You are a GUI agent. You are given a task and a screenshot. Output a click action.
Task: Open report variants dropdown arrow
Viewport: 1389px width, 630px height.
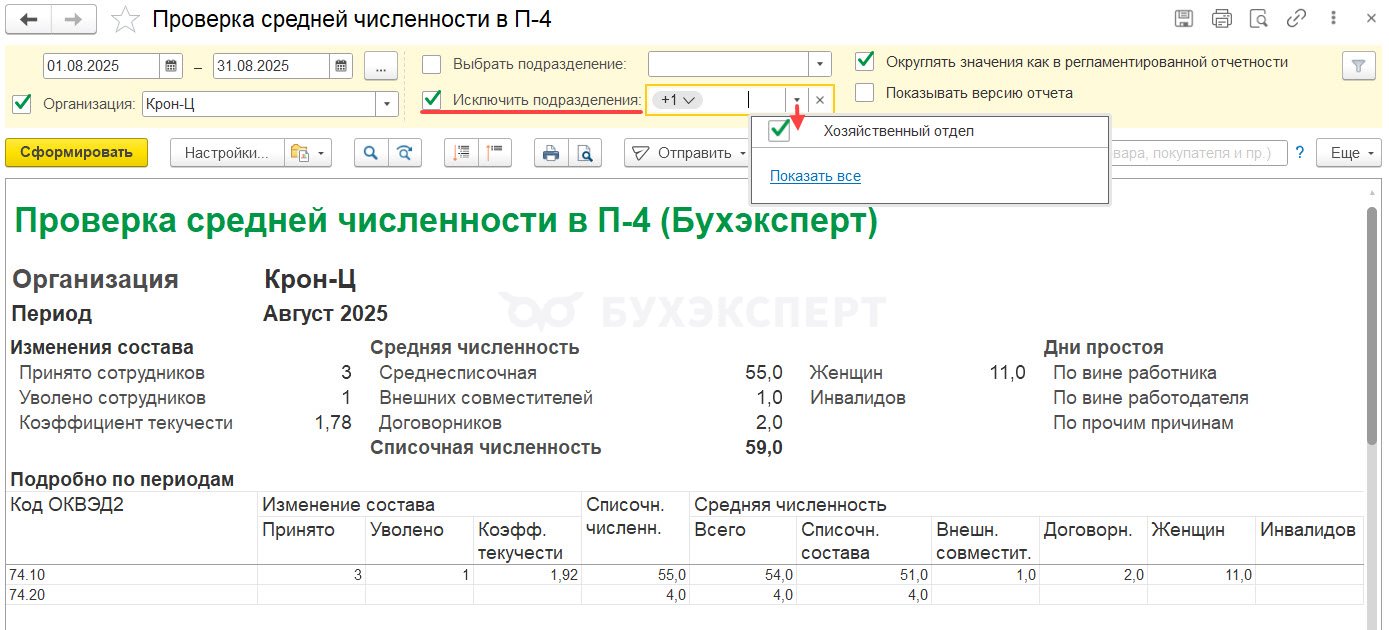(322, 153)
